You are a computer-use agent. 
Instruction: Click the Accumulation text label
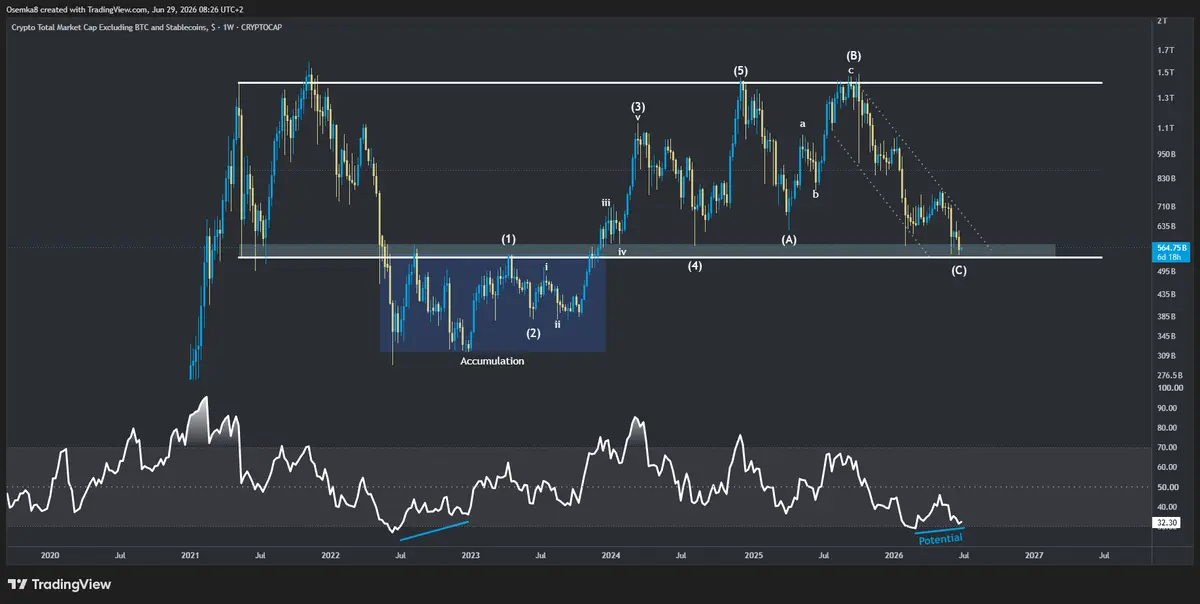coord(491,361)
